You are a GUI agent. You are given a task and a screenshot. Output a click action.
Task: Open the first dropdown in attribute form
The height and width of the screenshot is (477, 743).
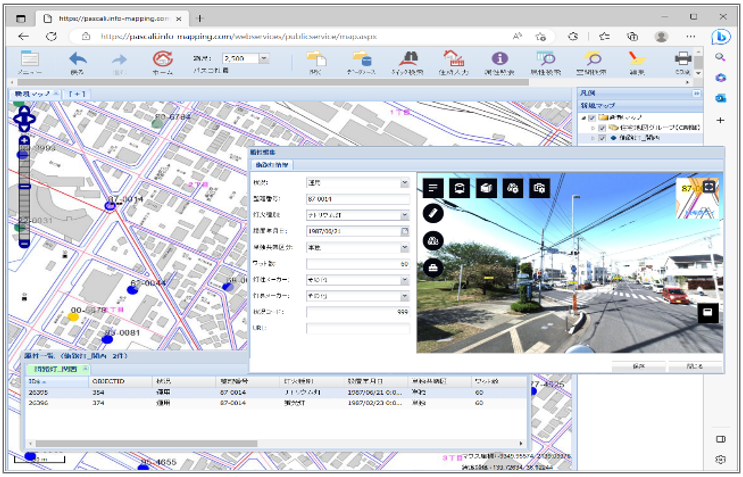(404, 184)
